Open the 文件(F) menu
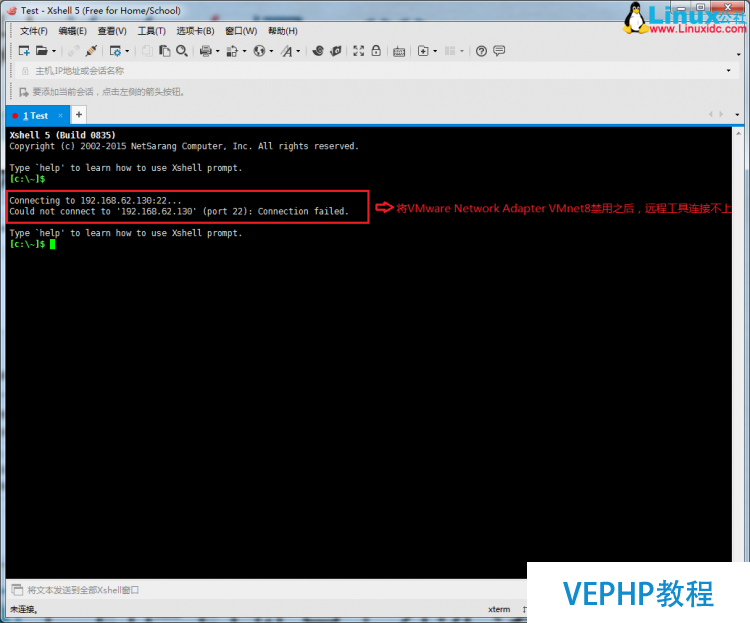Viewport: 750px width, 623px height. pos(33,31)
